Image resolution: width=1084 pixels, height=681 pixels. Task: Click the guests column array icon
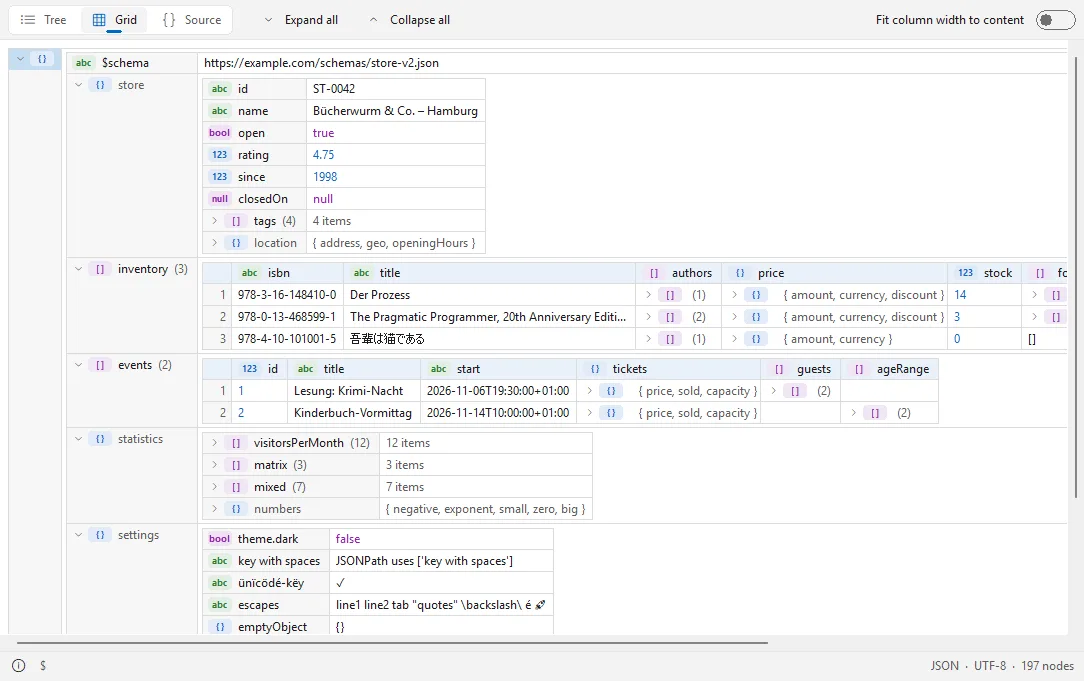click(779, 369)
